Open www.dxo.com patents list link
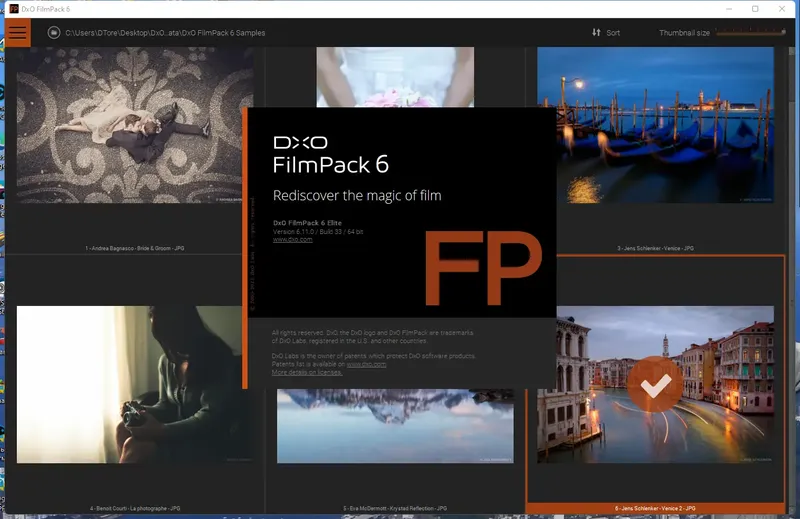 (366, 364)
